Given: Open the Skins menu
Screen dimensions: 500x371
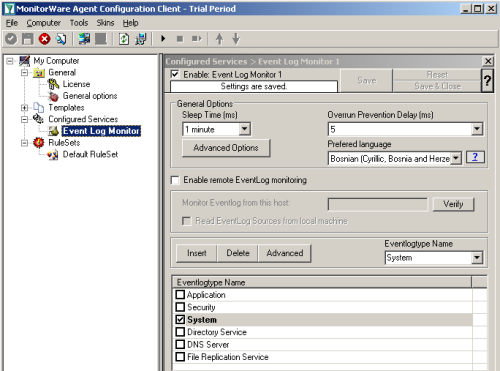Looking at the screenshot, I should [105, 23].
